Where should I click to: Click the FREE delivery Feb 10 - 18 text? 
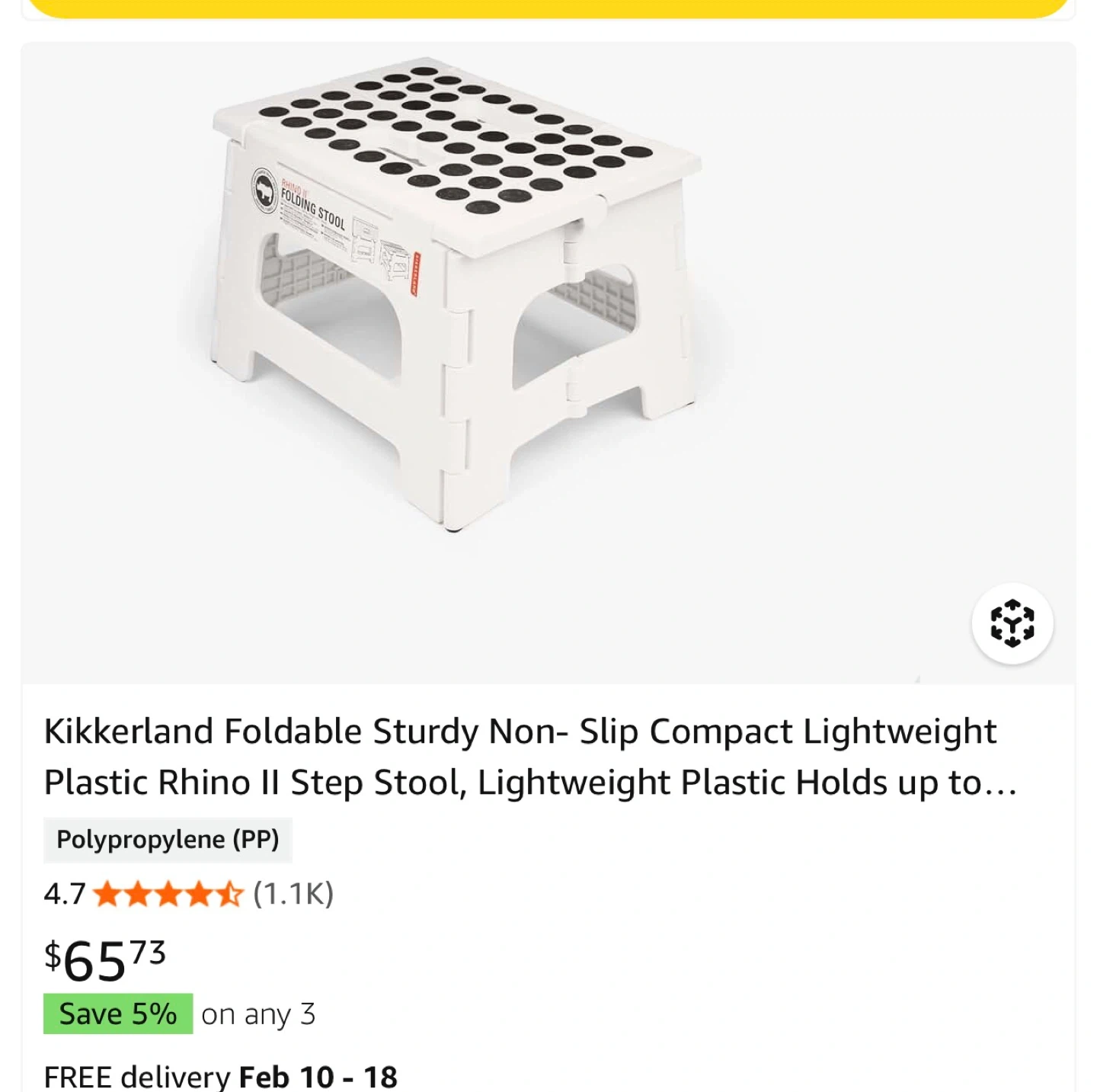tap(221, 1076)
